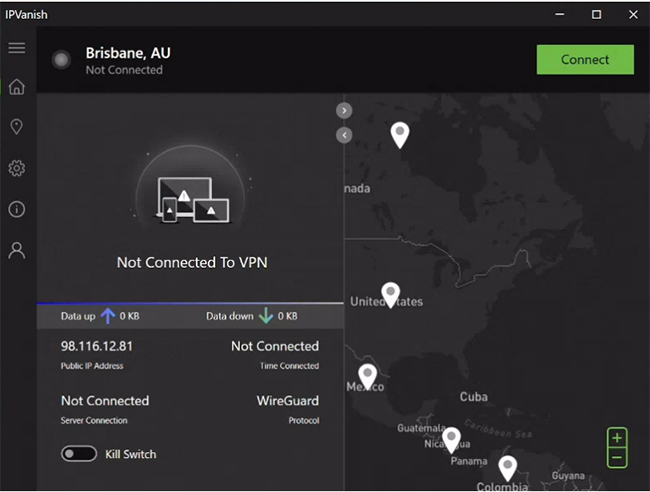This screenshot has width=650, height=492.
Task: Click the connection status indicator dot
Action: pos(61,60)
